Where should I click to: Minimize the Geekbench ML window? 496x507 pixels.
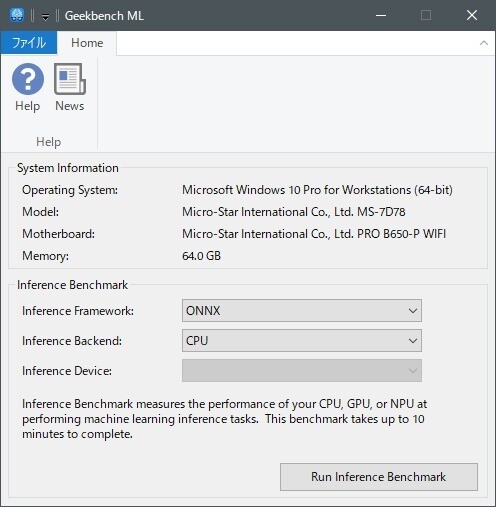point(381,15)
